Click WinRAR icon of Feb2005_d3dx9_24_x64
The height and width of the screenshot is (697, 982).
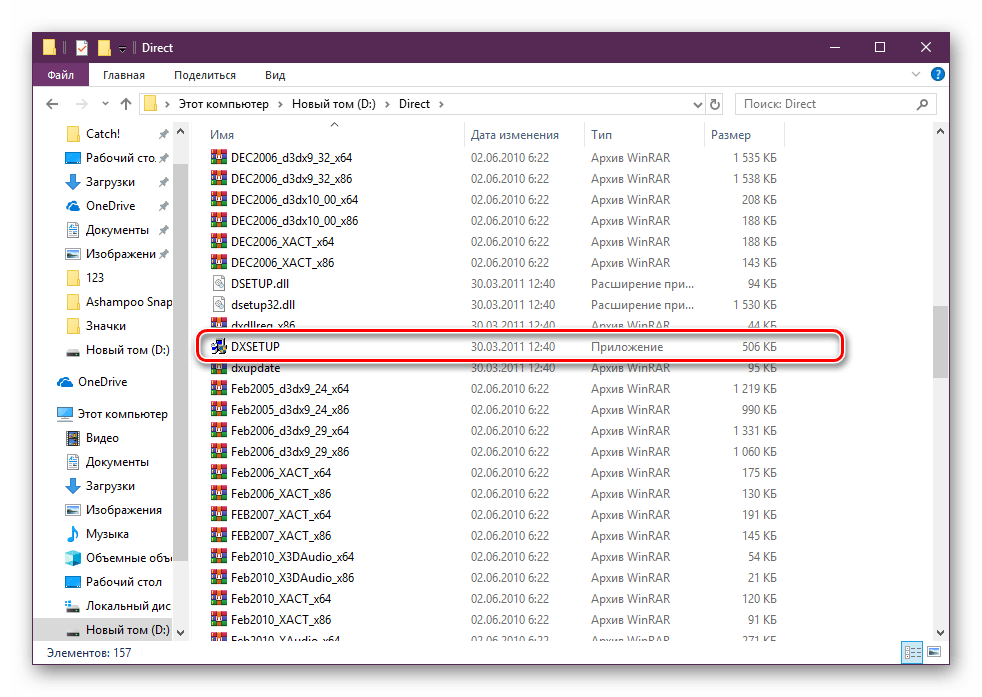pyautogui.click(x=219, y=388)
